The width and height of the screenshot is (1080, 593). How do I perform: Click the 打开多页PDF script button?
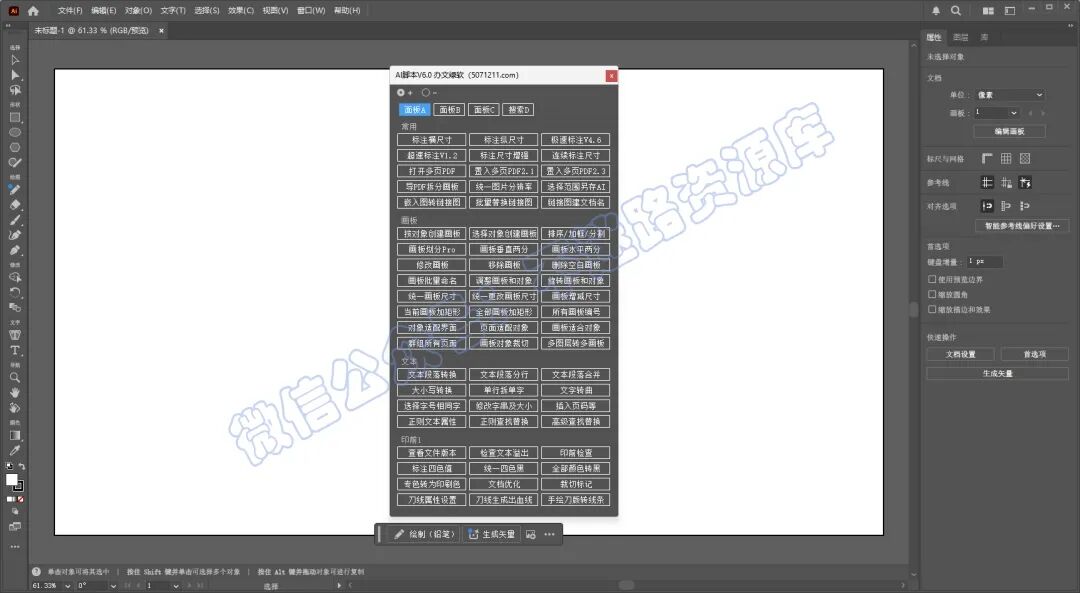432,171
